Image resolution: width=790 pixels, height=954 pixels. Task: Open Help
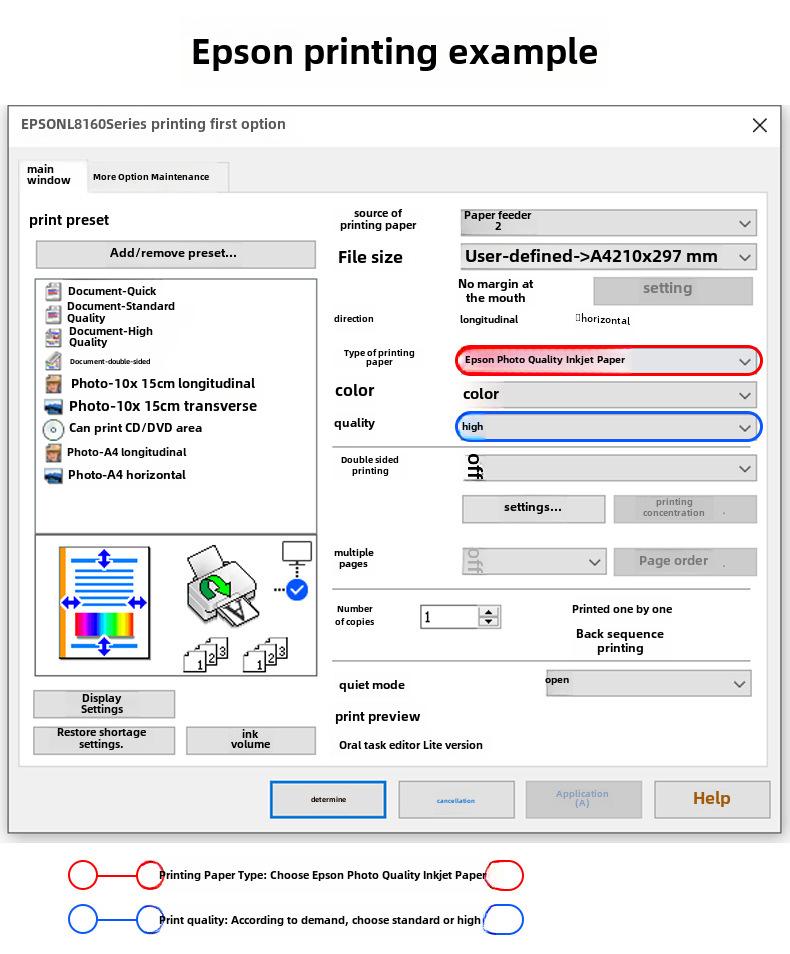[712, 799]
